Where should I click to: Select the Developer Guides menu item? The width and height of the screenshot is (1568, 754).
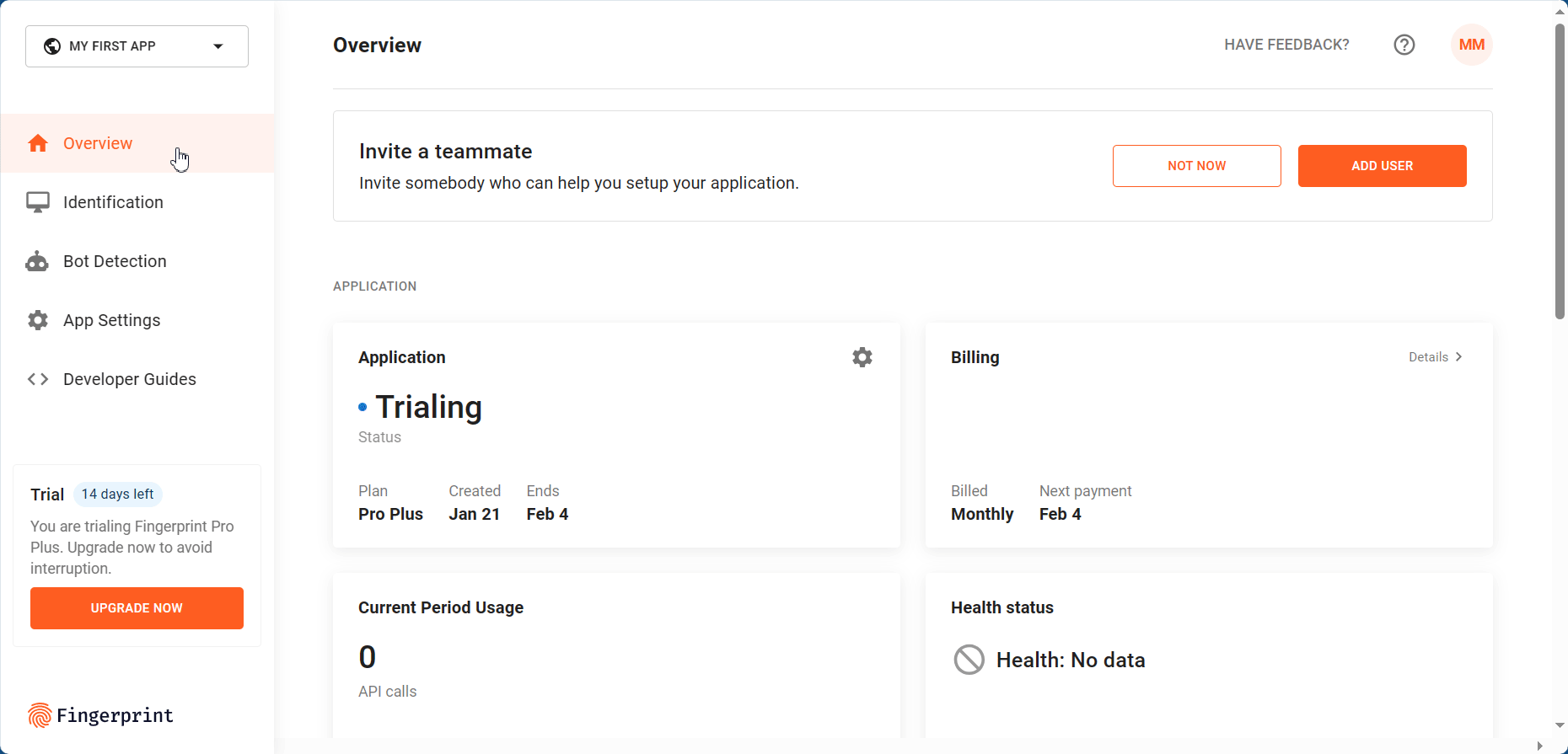point(129,379)
